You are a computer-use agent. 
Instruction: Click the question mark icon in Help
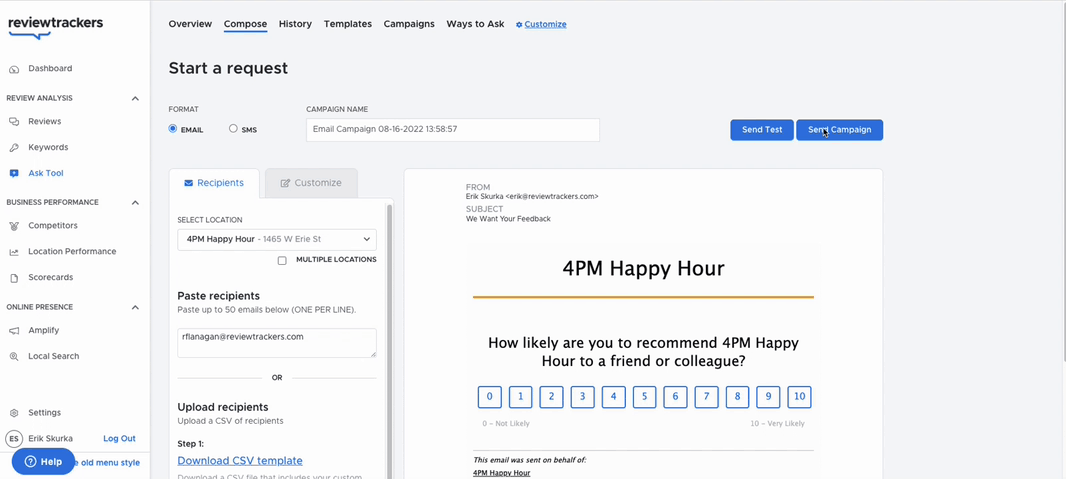[x=30, y=462]
